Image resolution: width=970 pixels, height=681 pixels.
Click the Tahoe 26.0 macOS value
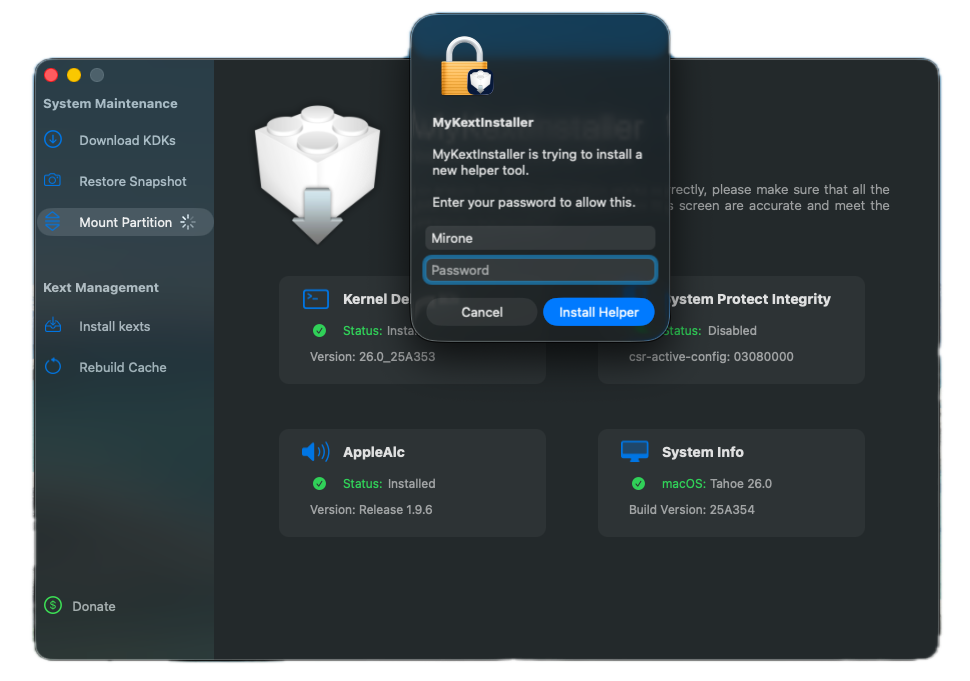741,484
